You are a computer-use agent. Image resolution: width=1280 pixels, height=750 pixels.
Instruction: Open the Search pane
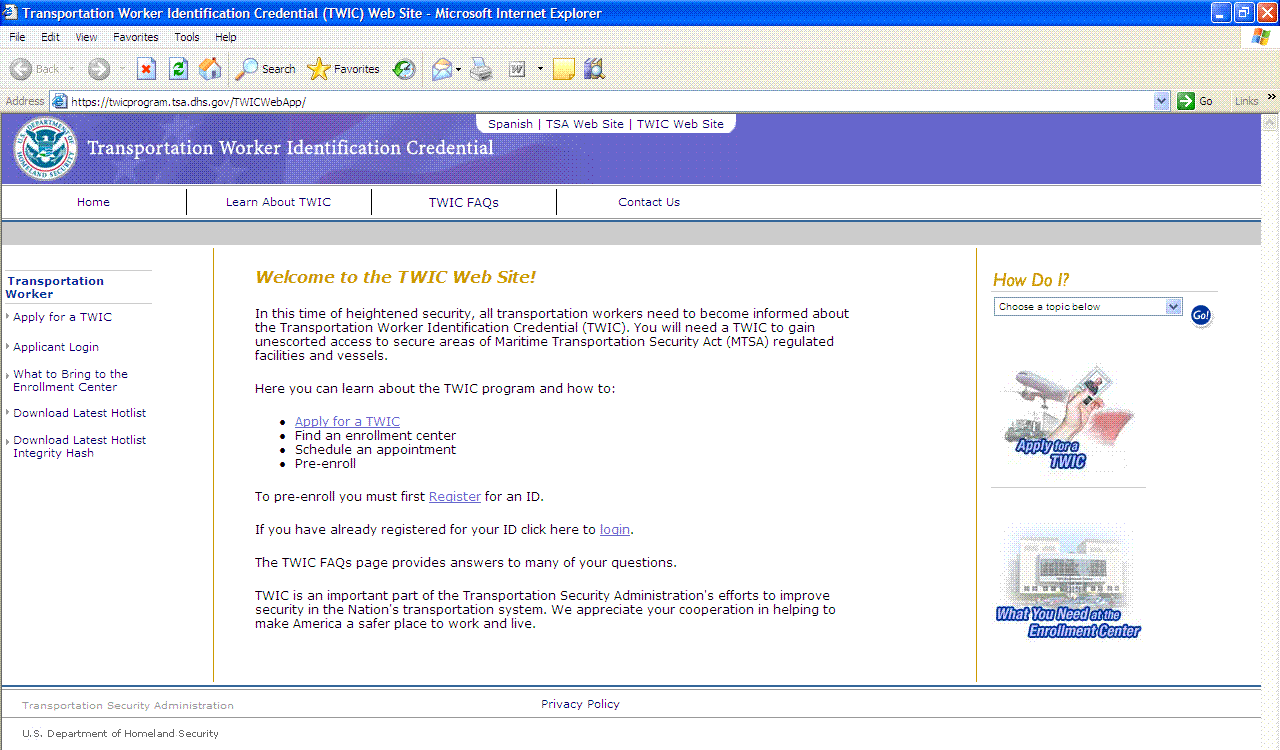(265, 69)
